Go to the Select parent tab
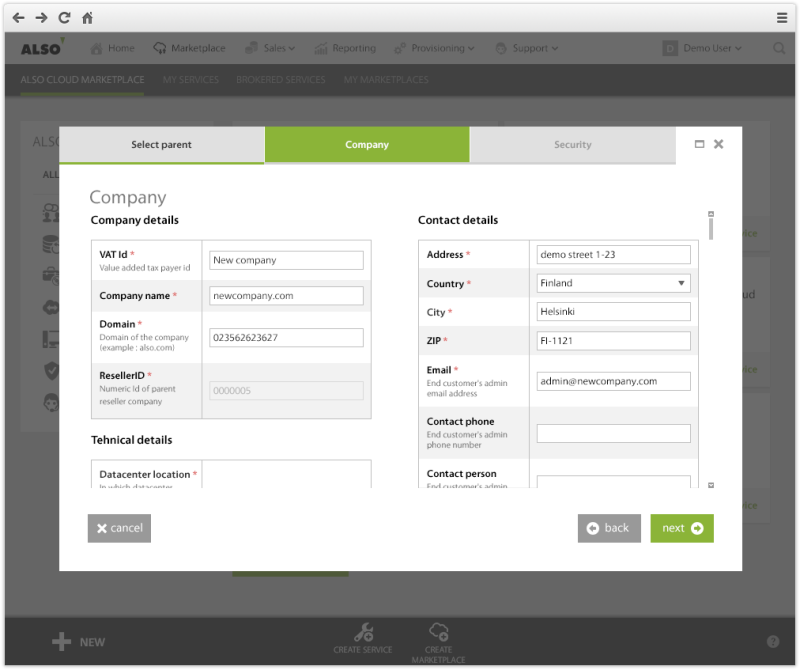 pyautogui.click(x=161, y=145)
